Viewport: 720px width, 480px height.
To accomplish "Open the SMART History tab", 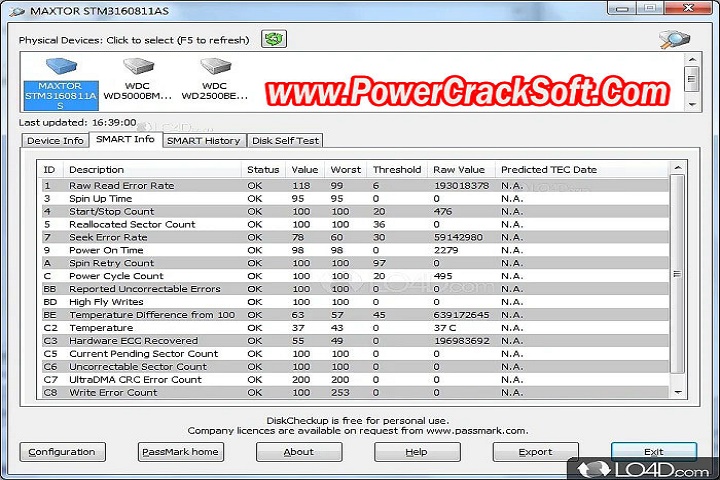I will tap(203, 141).
